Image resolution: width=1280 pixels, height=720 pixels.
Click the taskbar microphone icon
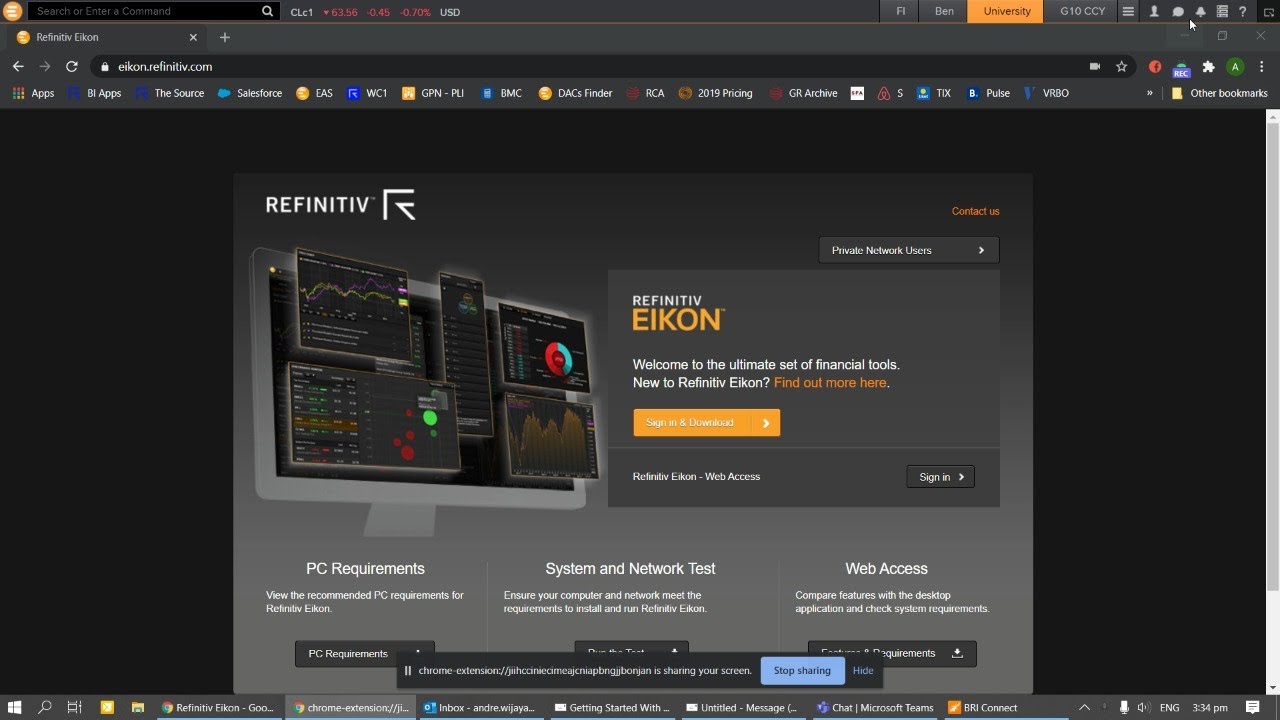pyautogui.click(x=1124, y=707)
